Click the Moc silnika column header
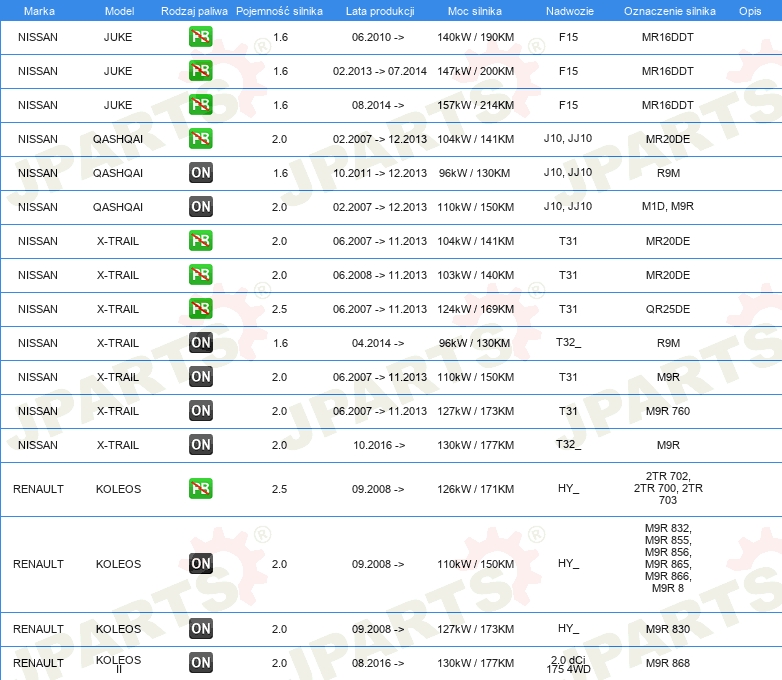This screenshot has height=680, width=782. point(475,11)
